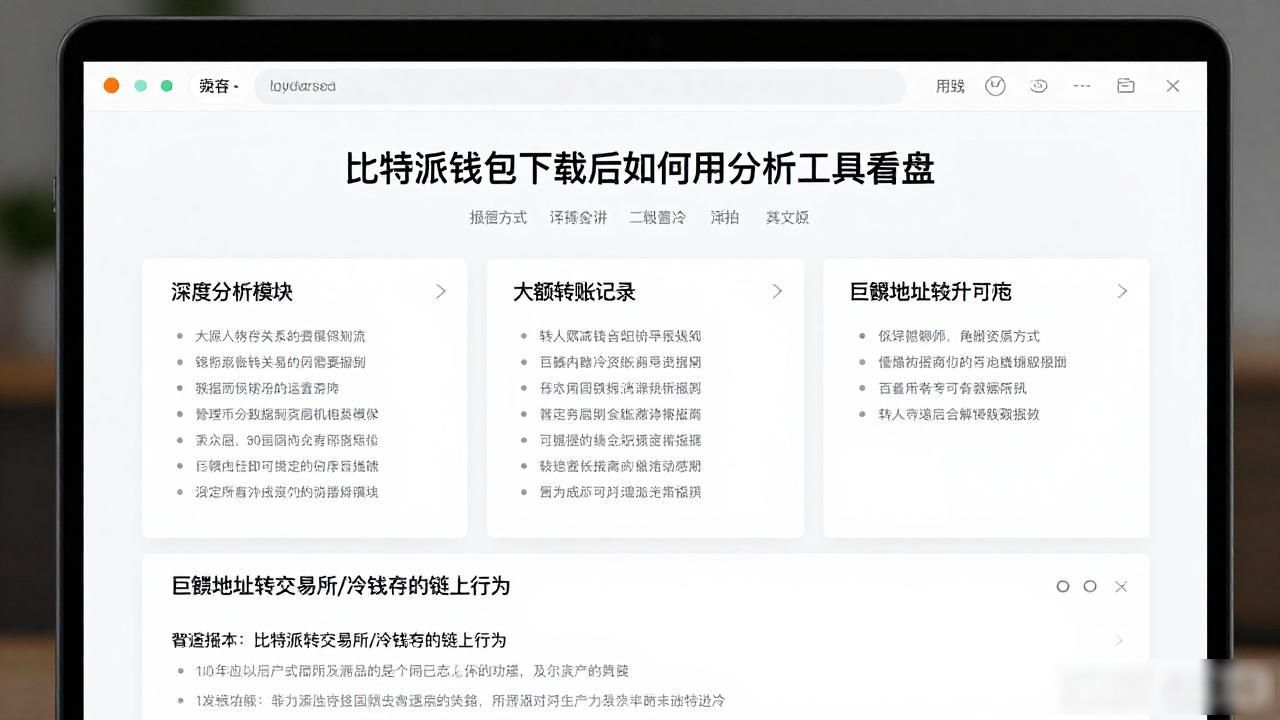
Task: Select the last tab under the page title
Action: tap(787, 217)
